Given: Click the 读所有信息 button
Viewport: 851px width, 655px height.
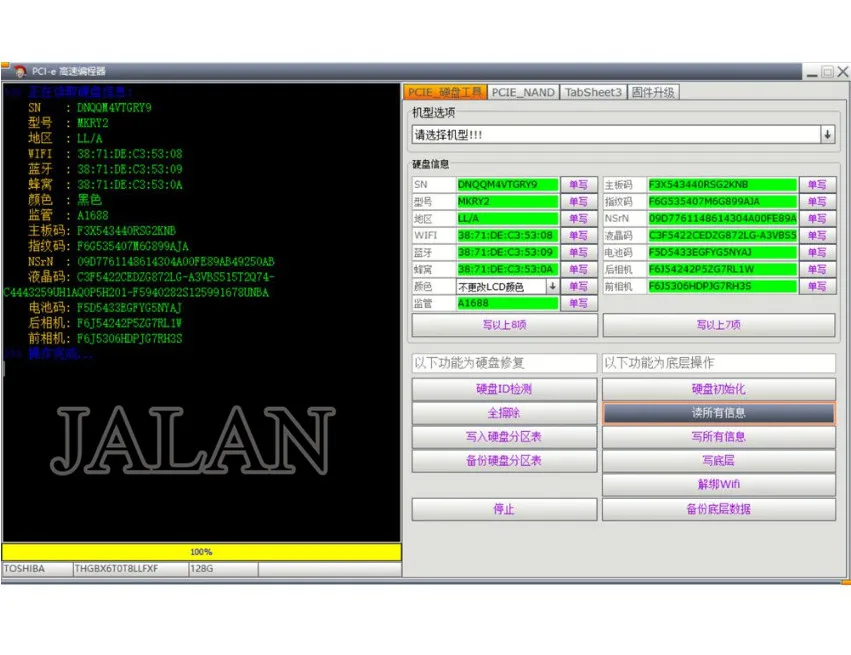Looking at the screenshot, I should pyautogui.click(x=719, y=413).
